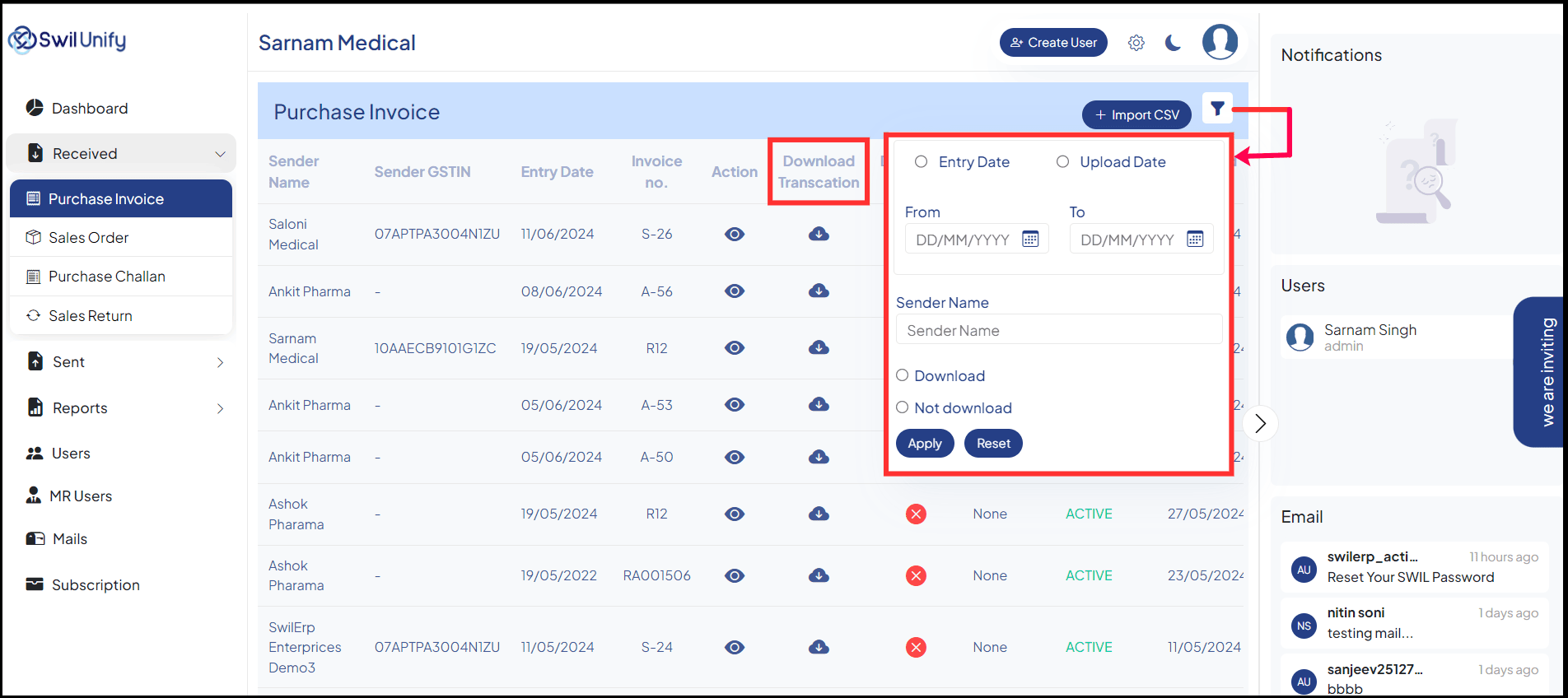
Task: Open Purchase Challan in sidebar
Action: (x=121, y=277)
